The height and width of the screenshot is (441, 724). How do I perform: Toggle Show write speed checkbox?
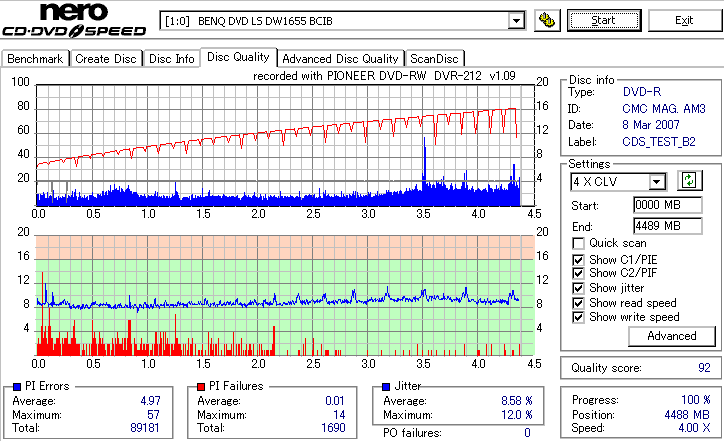coord(578,318)
